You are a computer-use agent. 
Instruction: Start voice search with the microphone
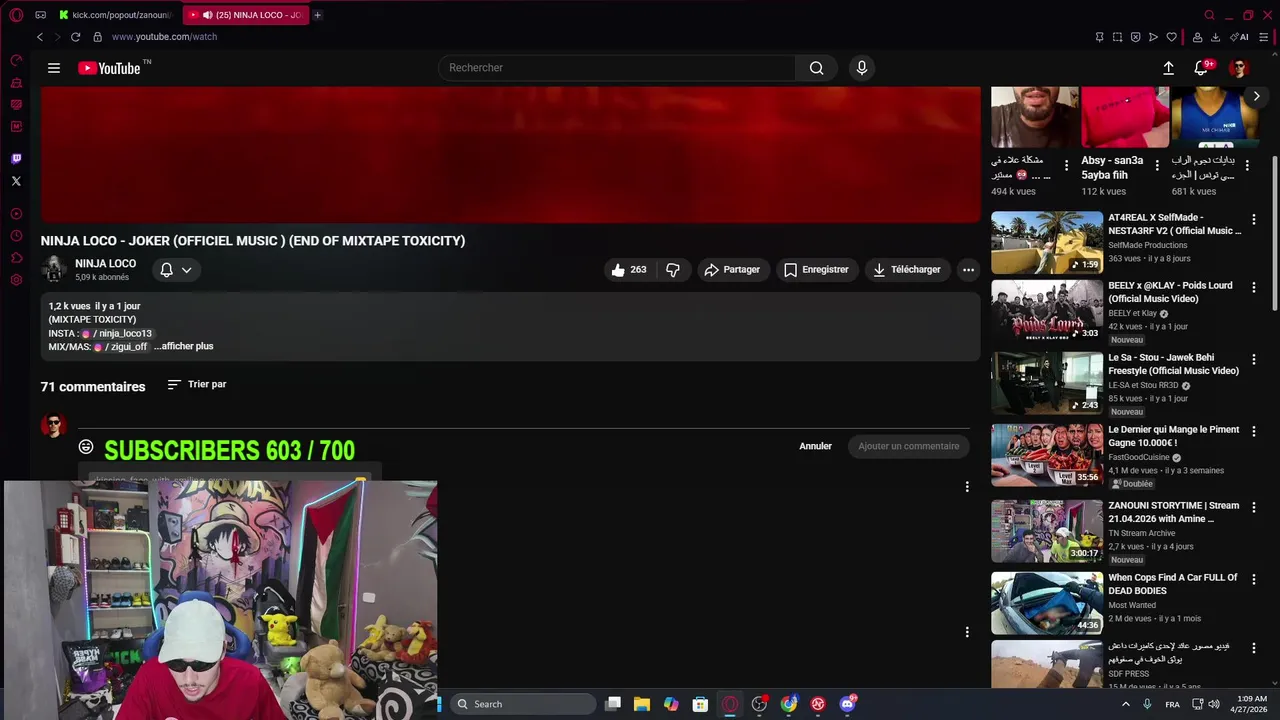click(862, 68)
